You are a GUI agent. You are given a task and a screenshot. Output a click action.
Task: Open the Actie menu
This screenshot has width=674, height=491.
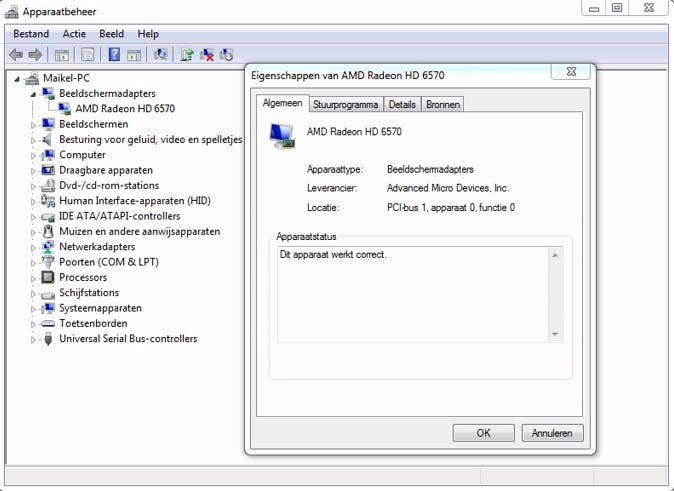coord(74,34)
